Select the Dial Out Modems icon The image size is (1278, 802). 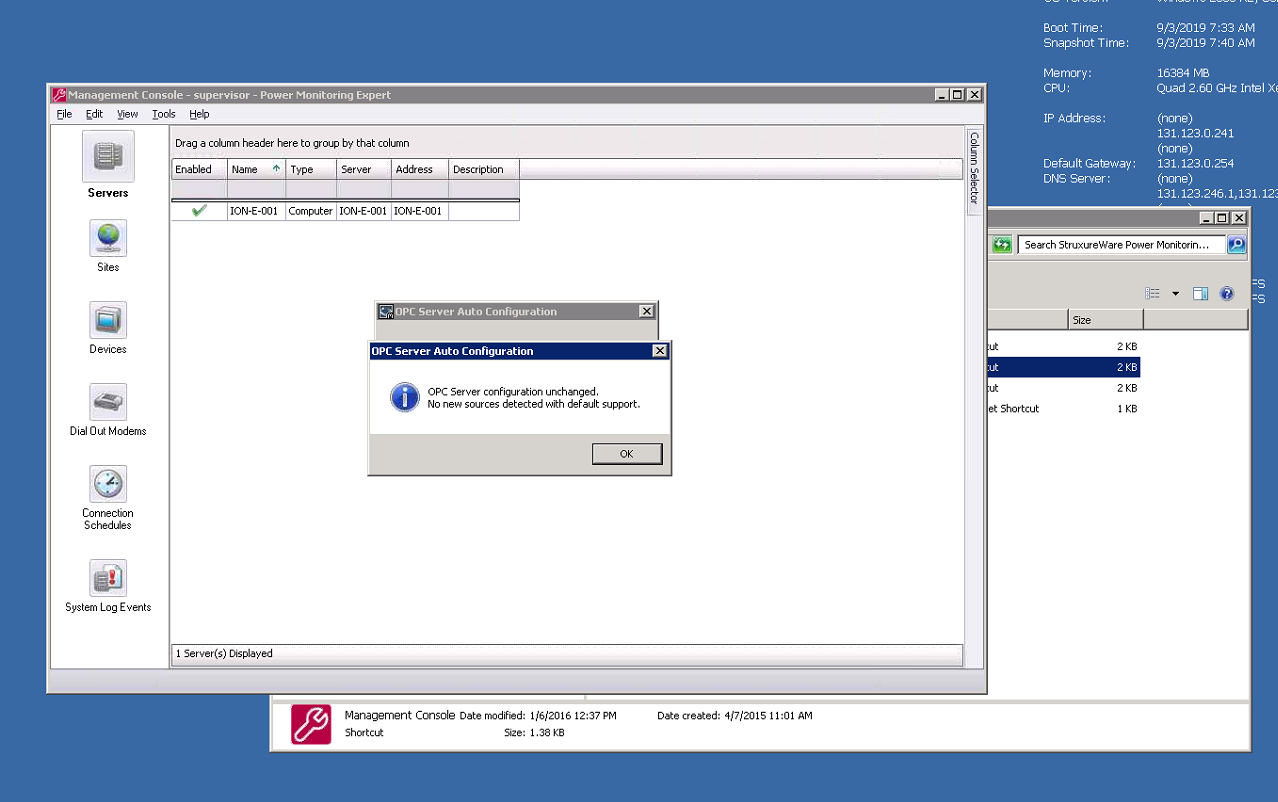tap(108, 403)
